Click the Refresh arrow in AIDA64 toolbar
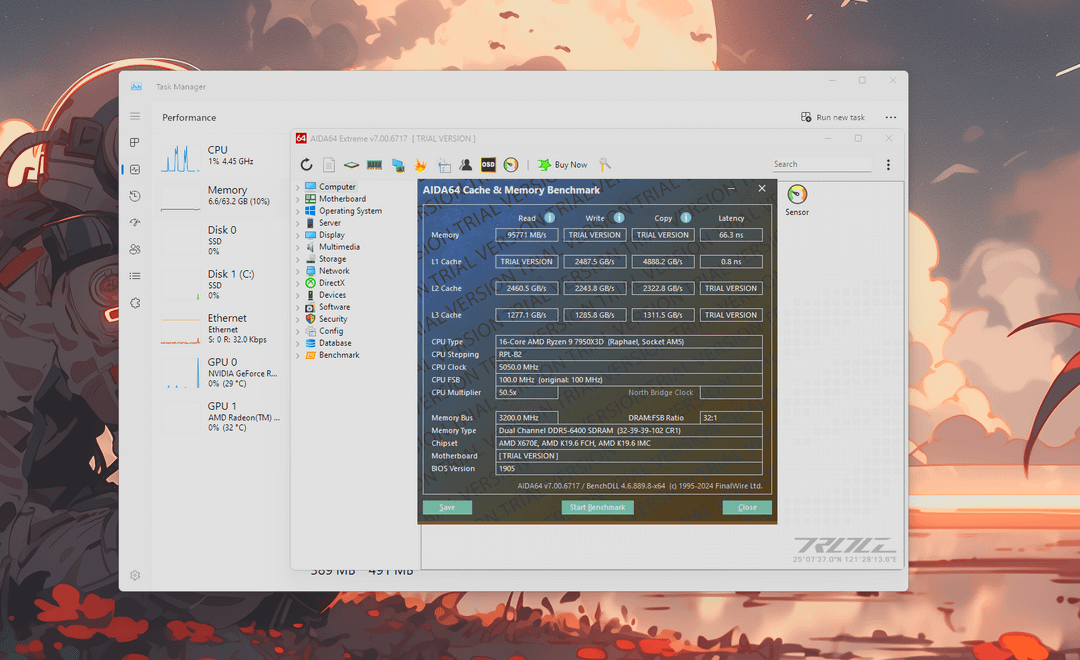Screen dimensions: 1080x660 point(307,165)
